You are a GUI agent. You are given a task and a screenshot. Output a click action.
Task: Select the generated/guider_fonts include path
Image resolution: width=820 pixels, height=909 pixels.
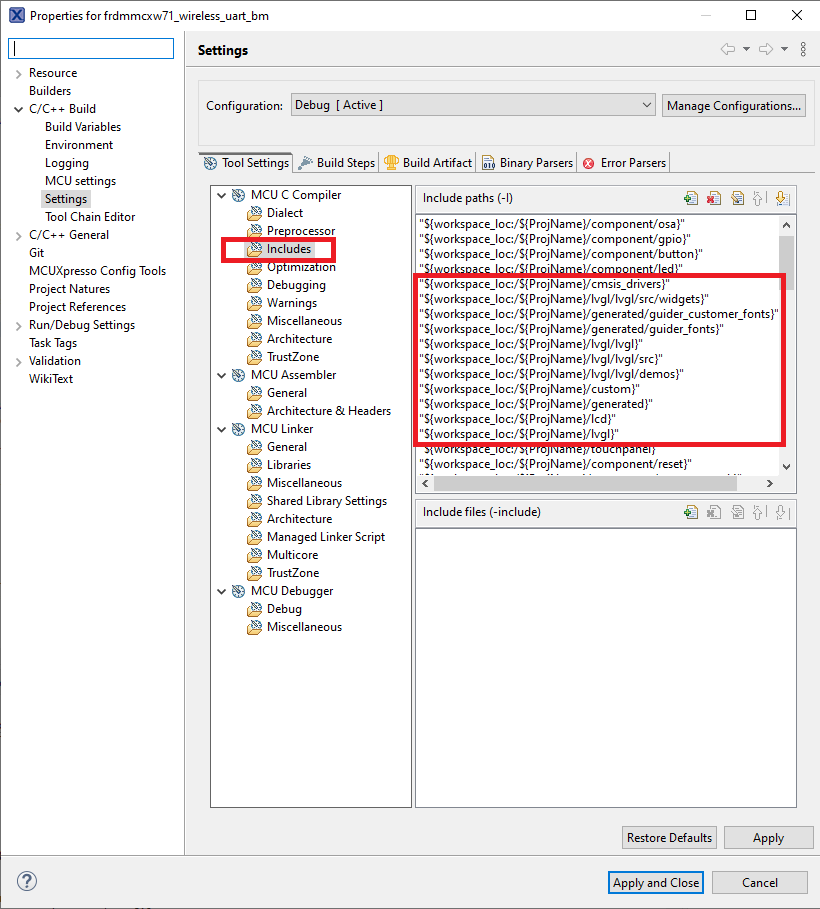pyautogui.click(x=571, y=329)
